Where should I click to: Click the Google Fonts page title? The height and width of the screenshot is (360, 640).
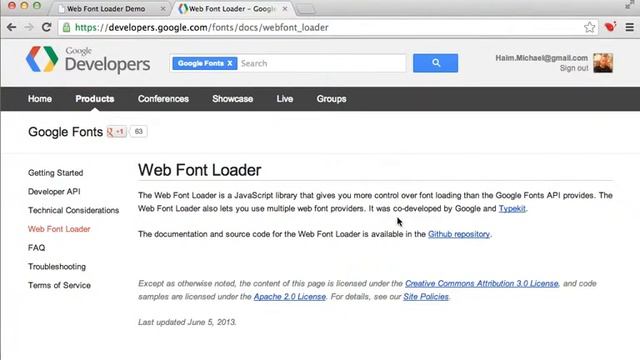pyautogui.click(x=65, y=132)
